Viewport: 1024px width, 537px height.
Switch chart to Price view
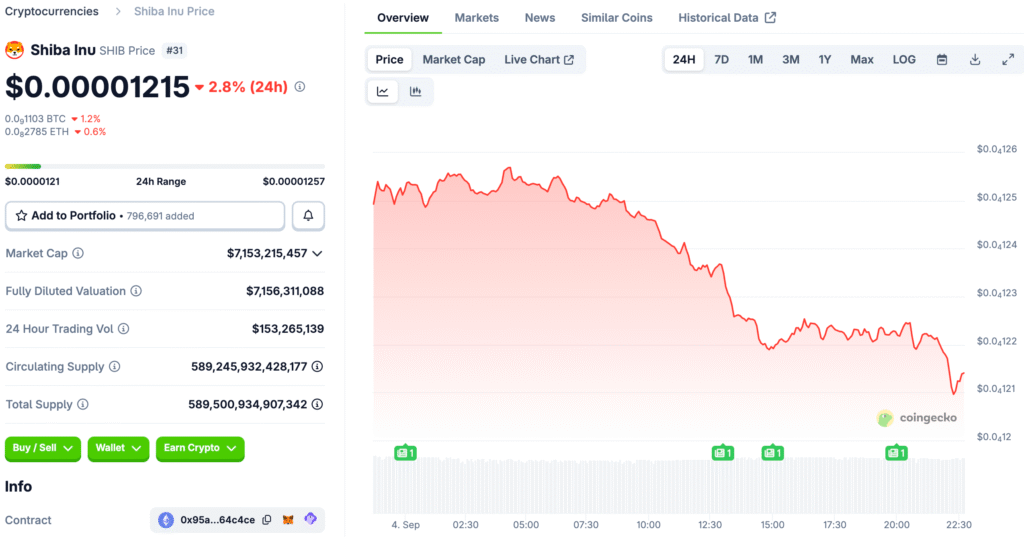[x=389, y=59]
